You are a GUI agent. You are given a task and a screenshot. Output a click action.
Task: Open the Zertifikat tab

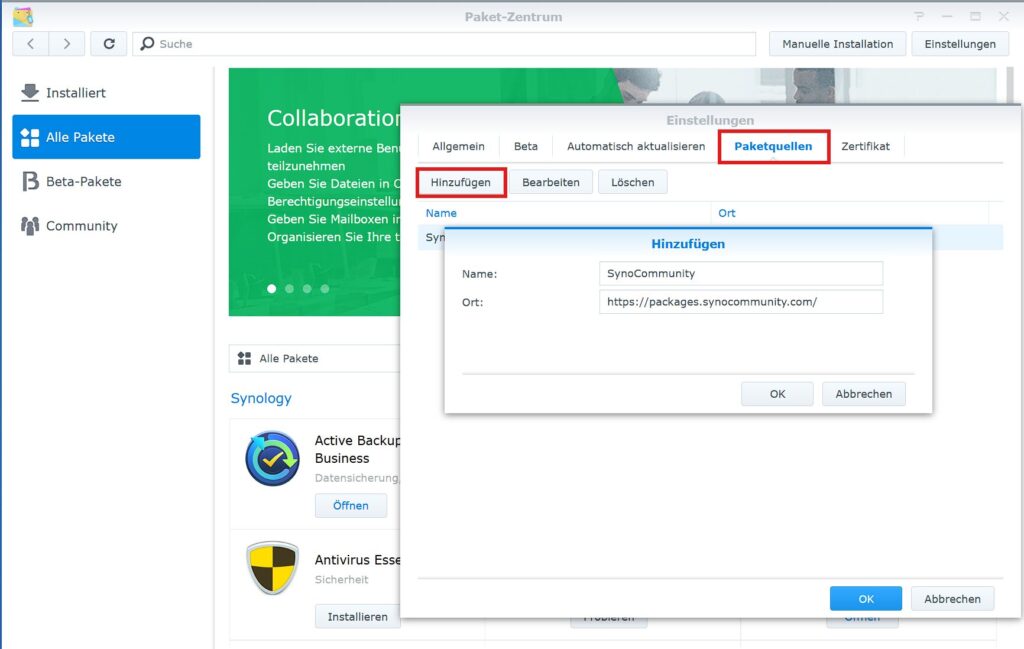865,146
